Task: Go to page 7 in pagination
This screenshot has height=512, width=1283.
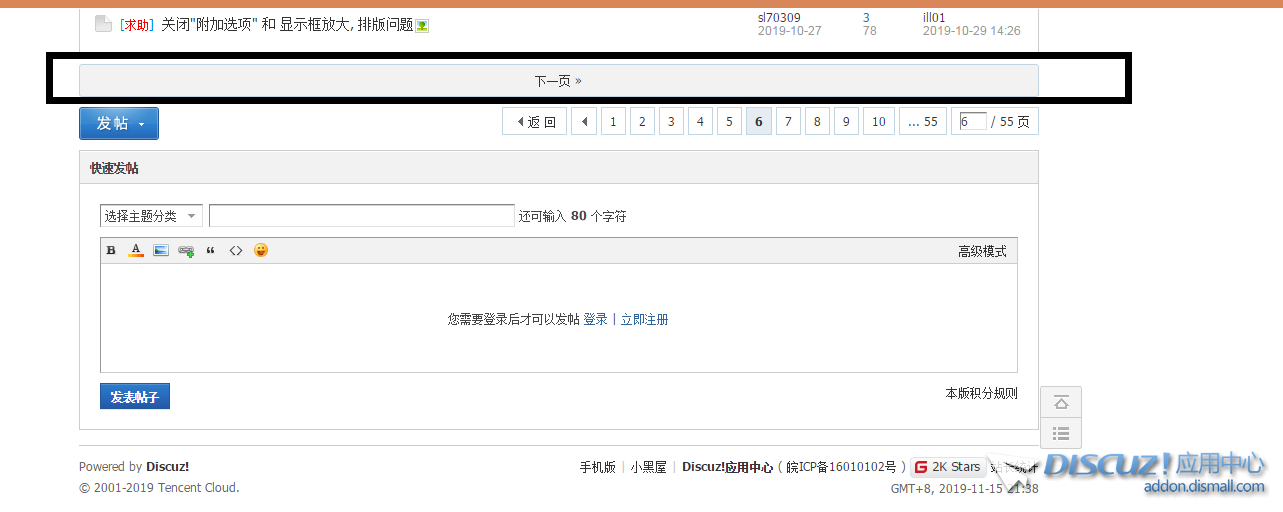Action: click(788, 122)
